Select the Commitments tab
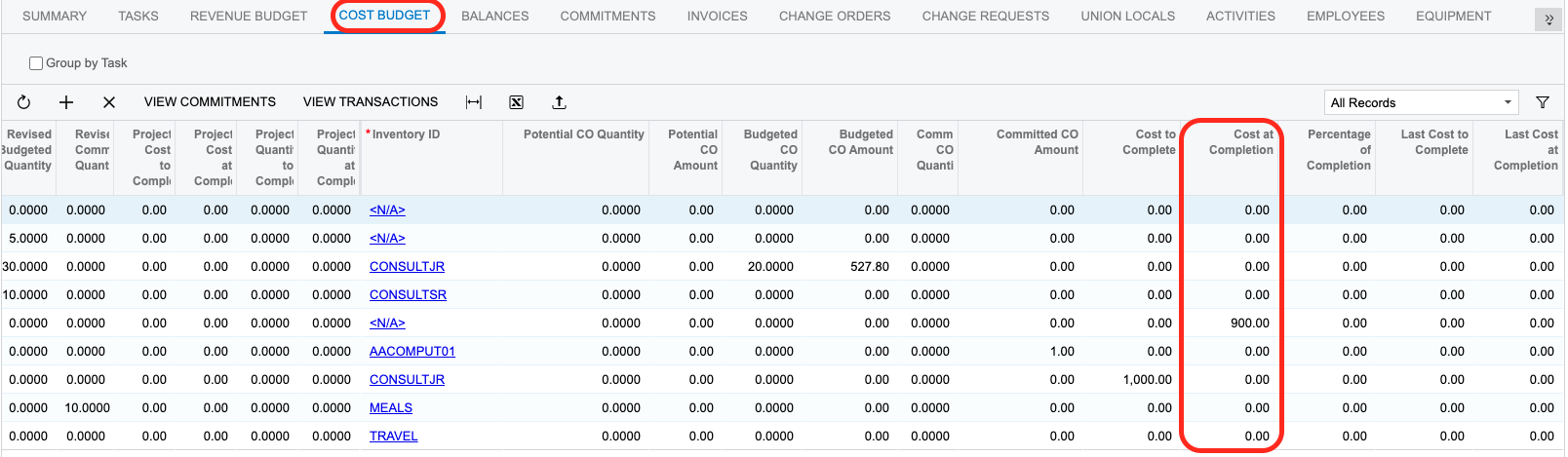 (608, 17)
